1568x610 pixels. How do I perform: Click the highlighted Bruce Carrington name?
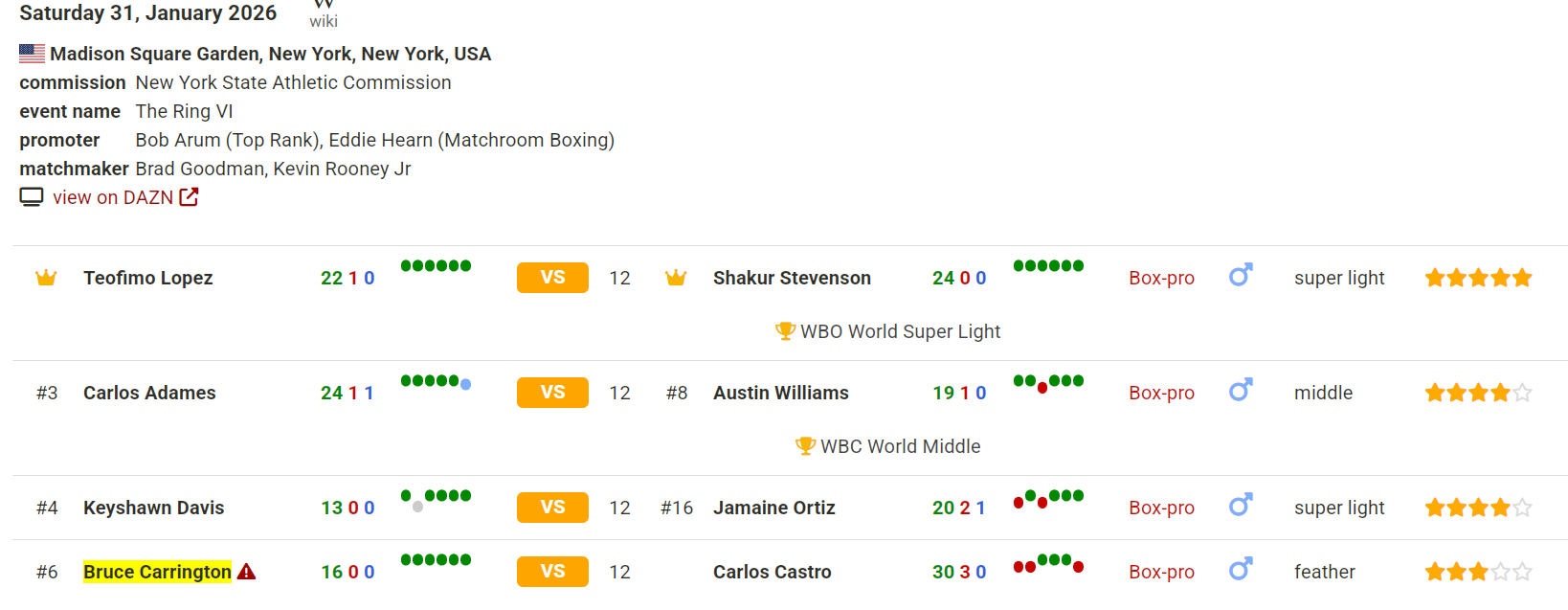click(157, 572)
